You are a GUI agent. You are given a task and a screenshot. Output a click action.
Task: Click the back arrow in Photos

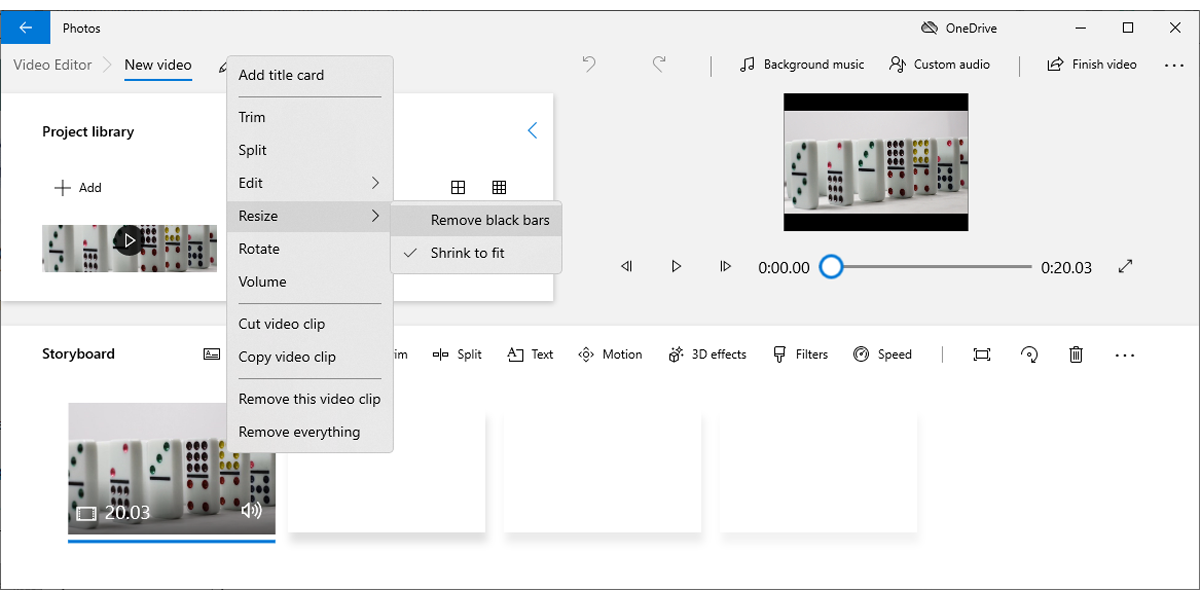(x=25, y=28)
